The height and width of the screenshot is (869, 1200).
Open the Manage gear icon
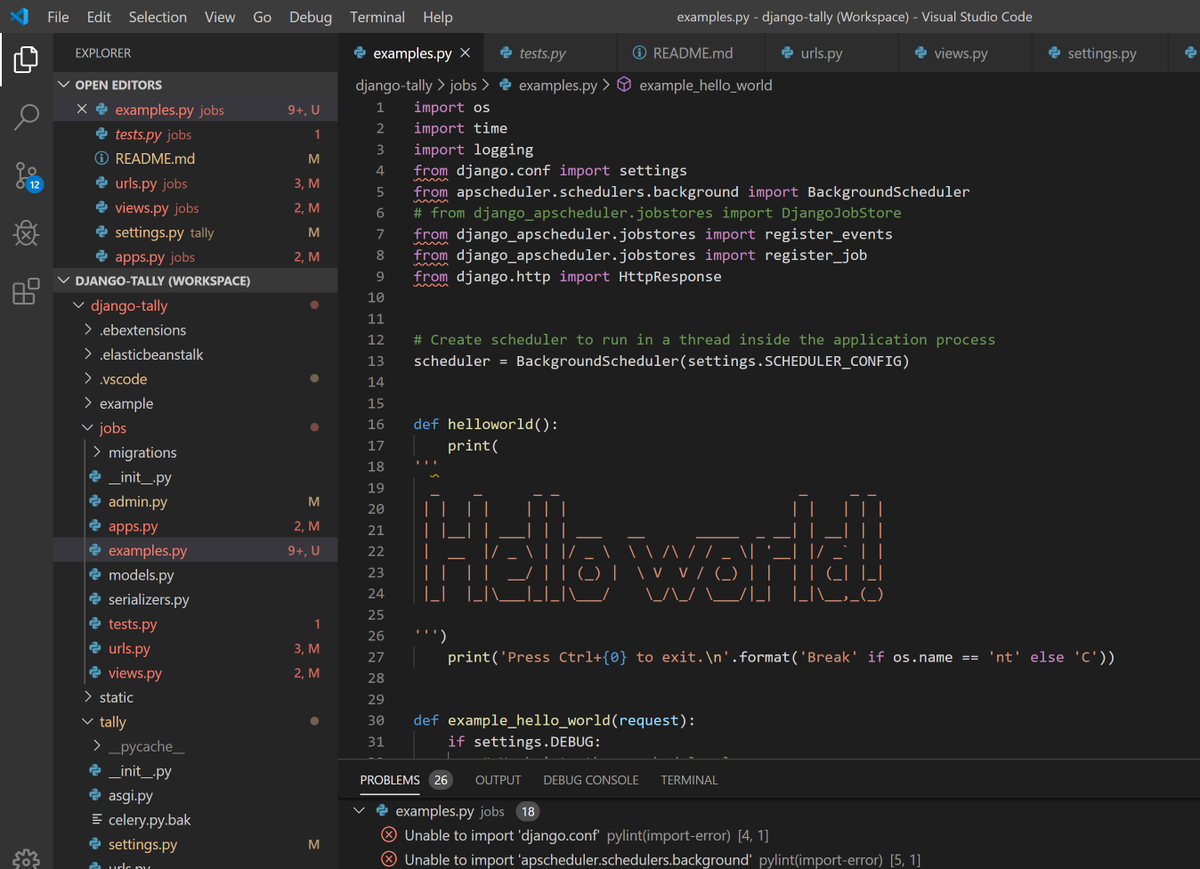point(26,857)
